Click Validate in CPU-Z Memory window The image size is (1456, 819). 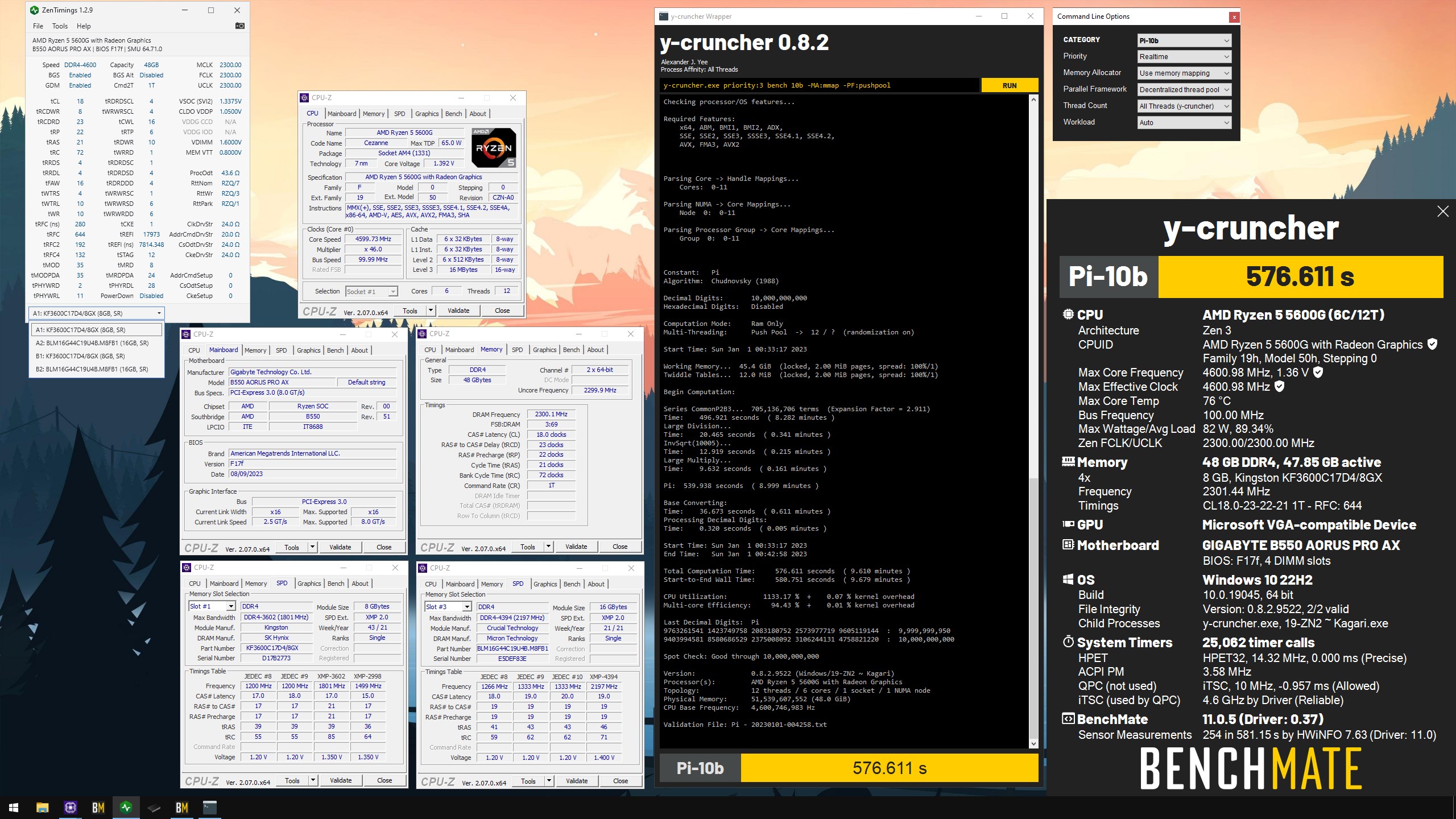tap(576, 547)
